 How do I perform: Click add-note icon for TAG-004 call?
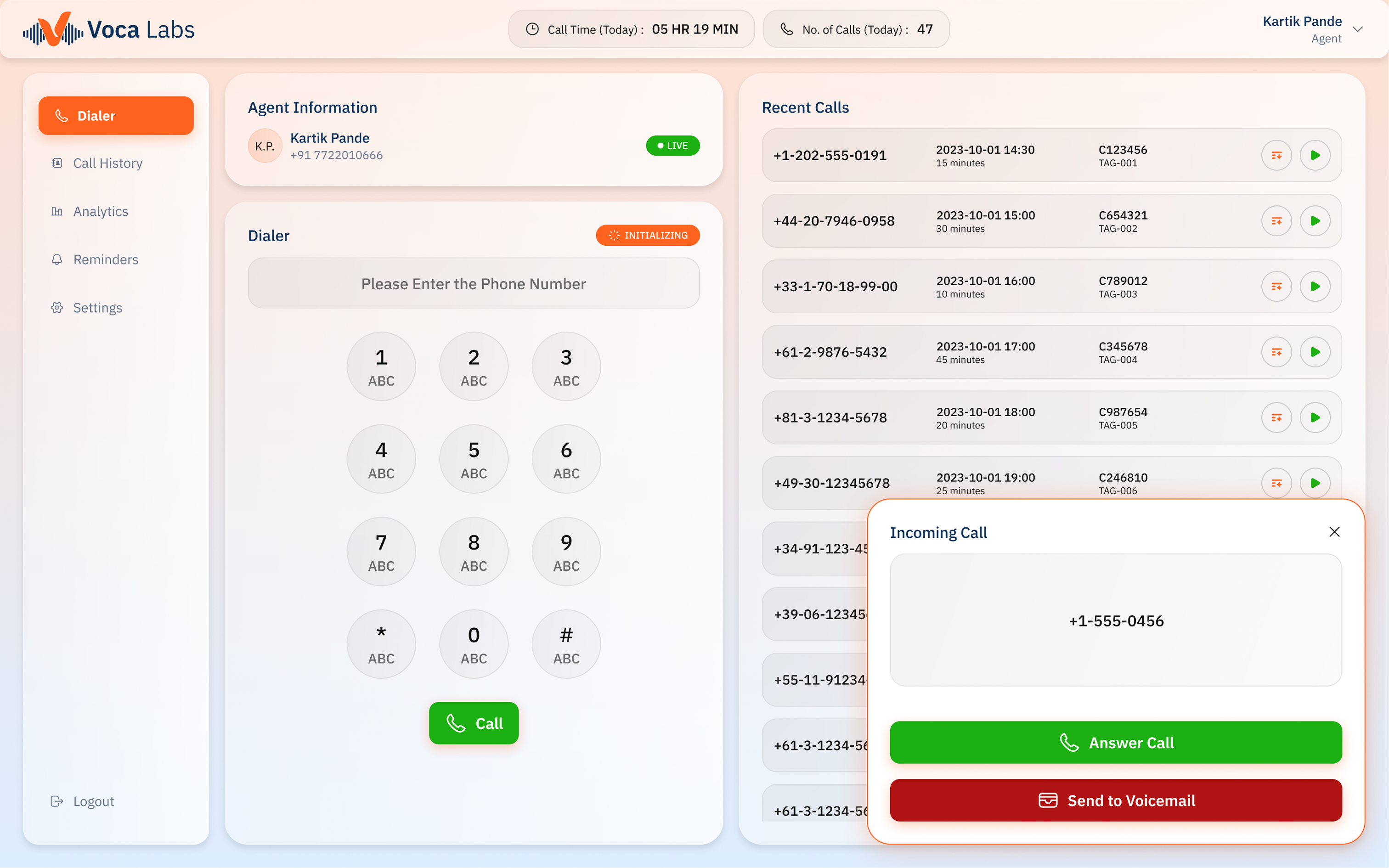tap(1276, 352)
